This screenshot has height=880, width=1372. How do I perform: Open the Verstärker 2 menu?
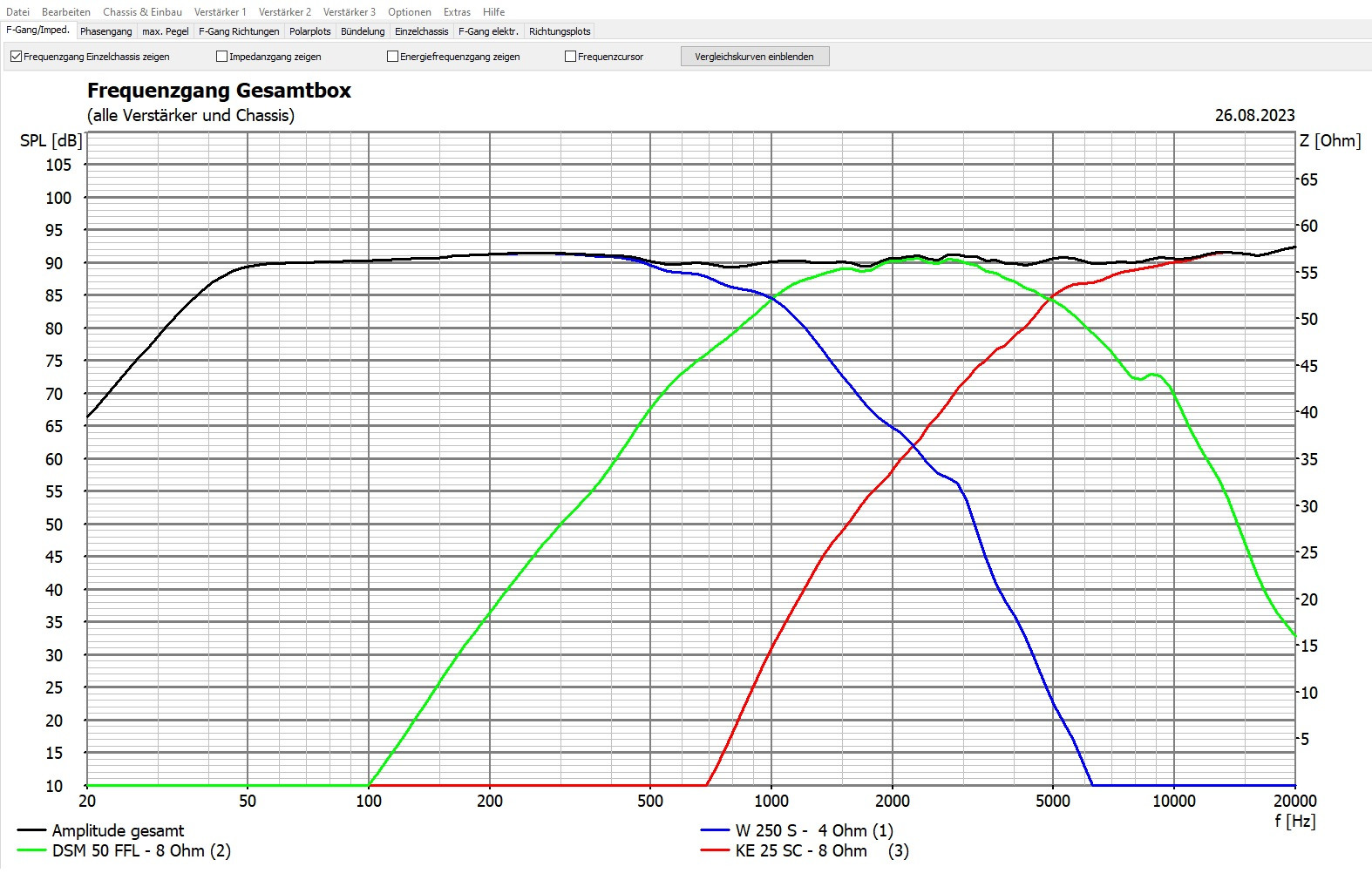click(x=285, y=12)
